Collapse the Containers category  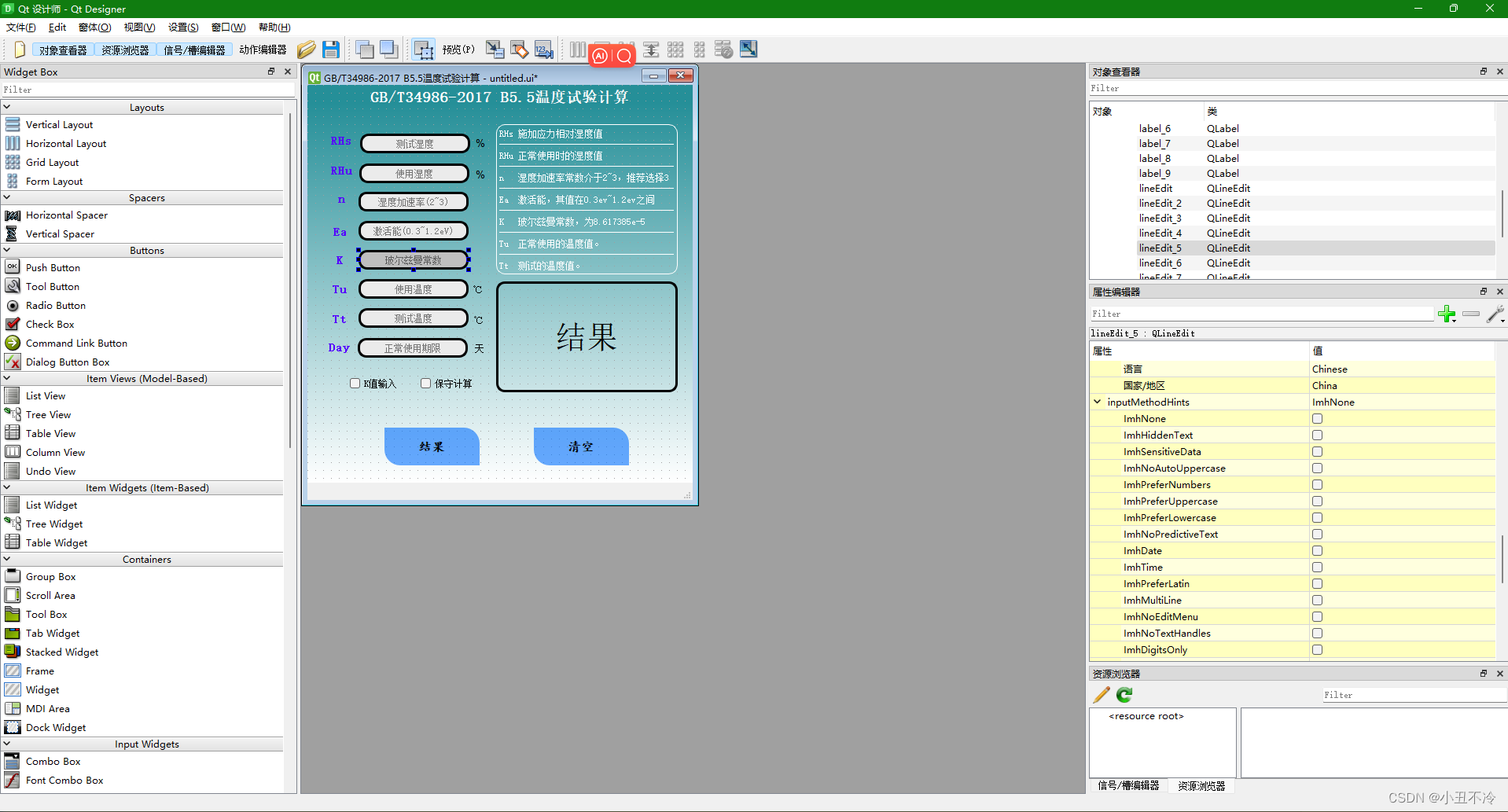[7, 559]
